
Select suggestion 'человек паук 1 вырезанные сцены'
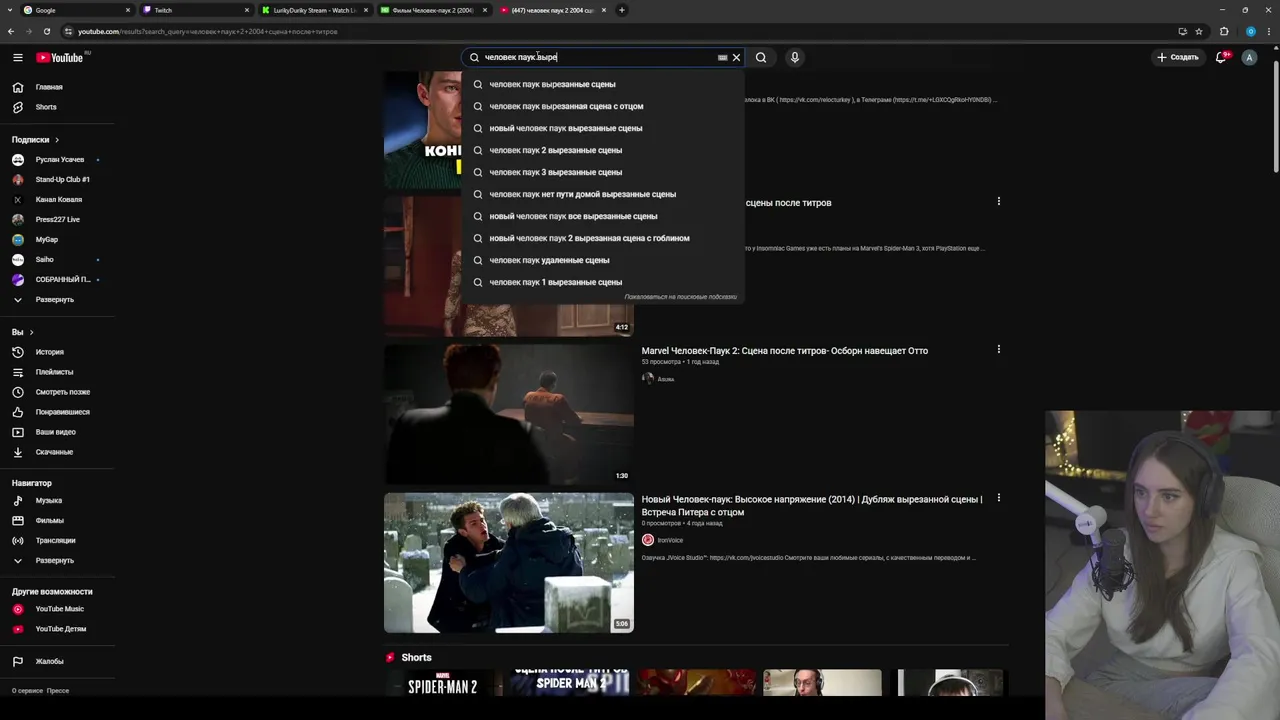(x=603, y=282)
